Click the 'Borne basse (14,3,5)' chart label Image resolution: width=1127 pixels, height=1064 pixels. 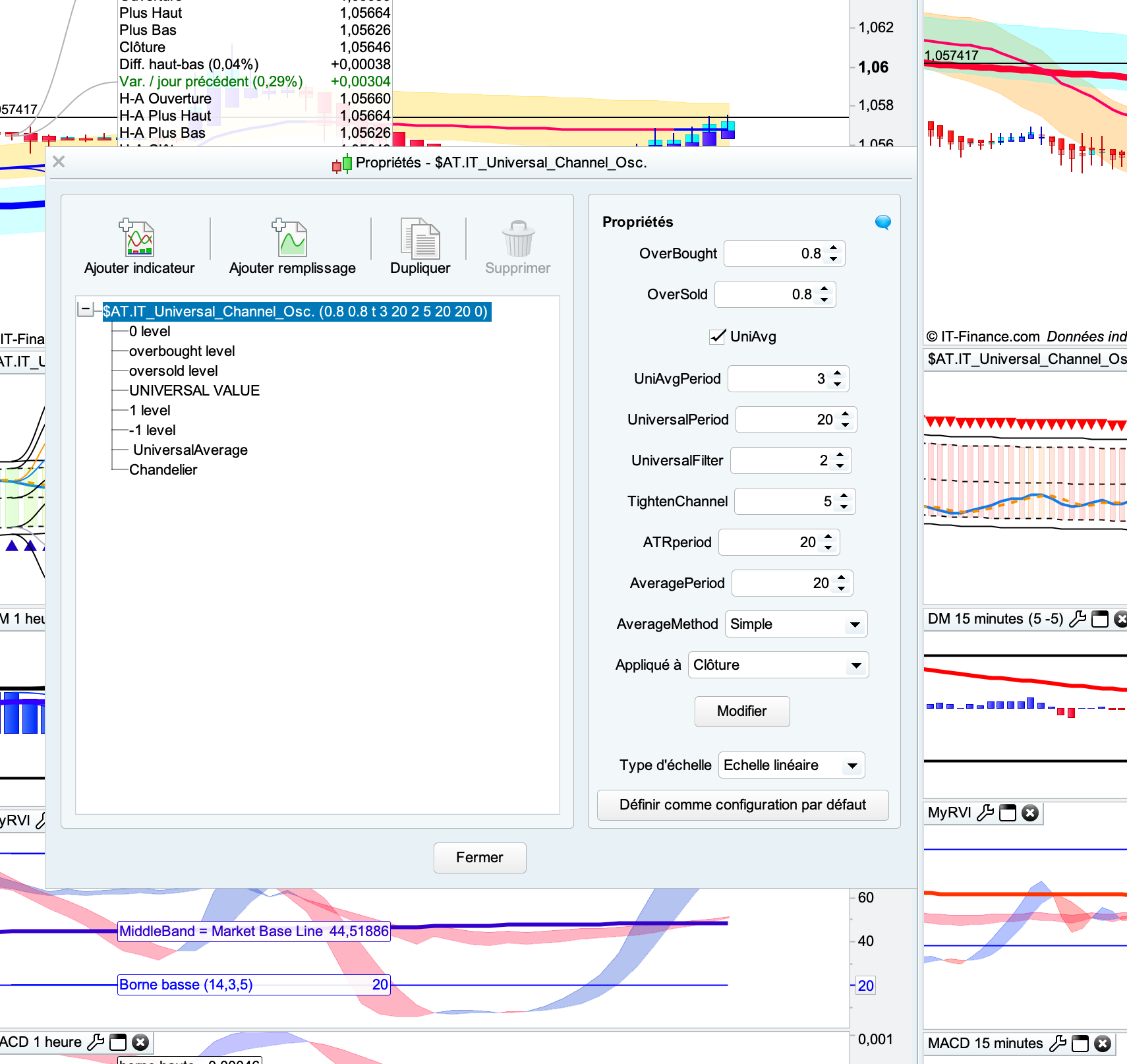254,984
